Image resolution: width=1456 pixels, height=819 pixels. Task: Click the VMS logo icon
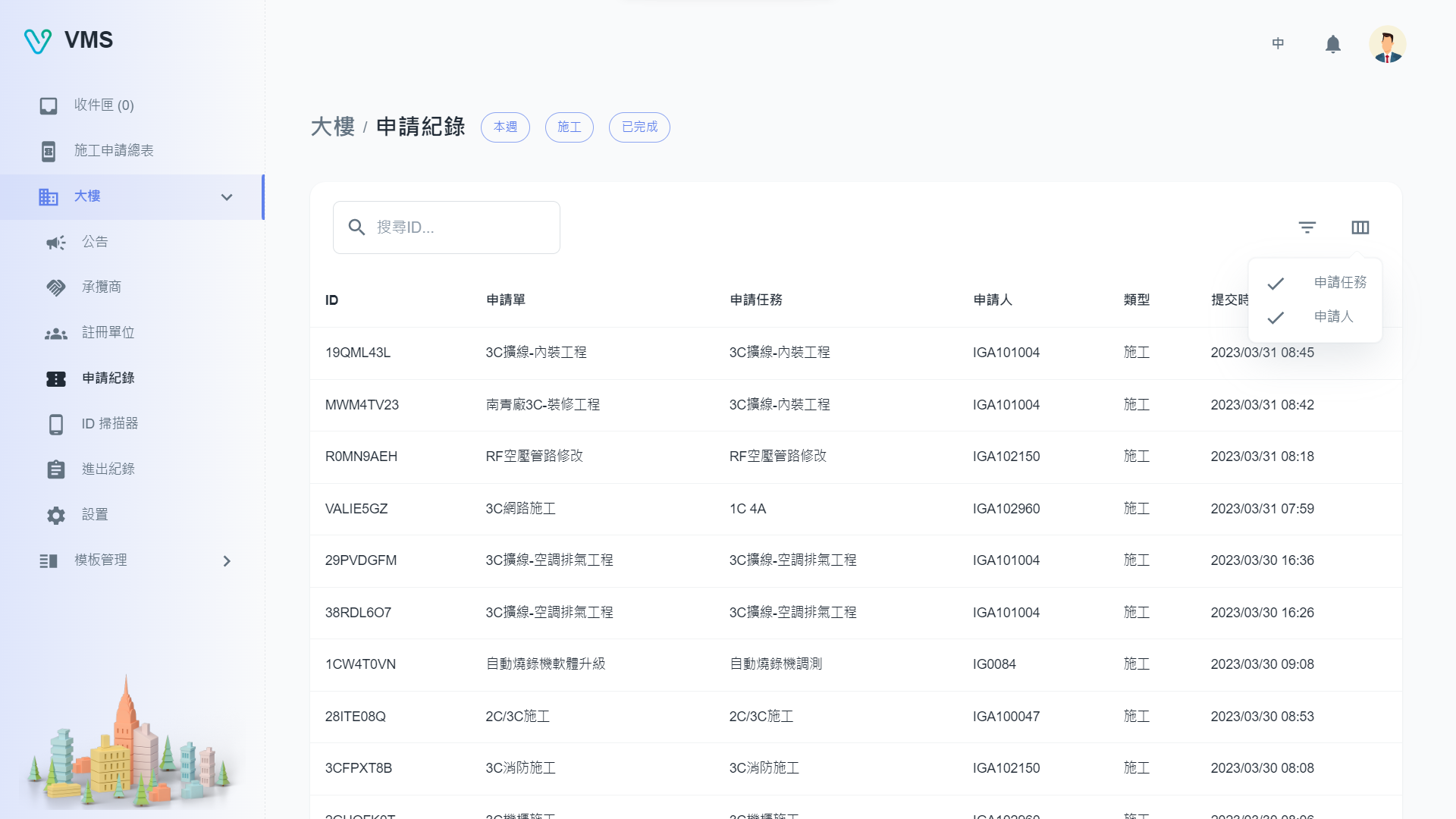pyautogui.click(x=37, y=41)
